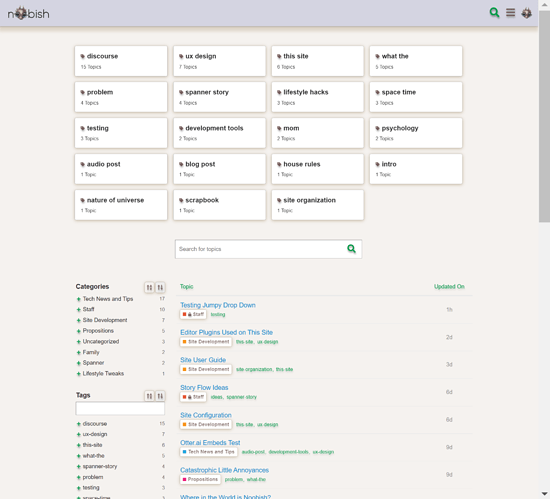Viewport: 550px width, 499px height.
Task: Open the psychology tag card
Action: [416, 133]
